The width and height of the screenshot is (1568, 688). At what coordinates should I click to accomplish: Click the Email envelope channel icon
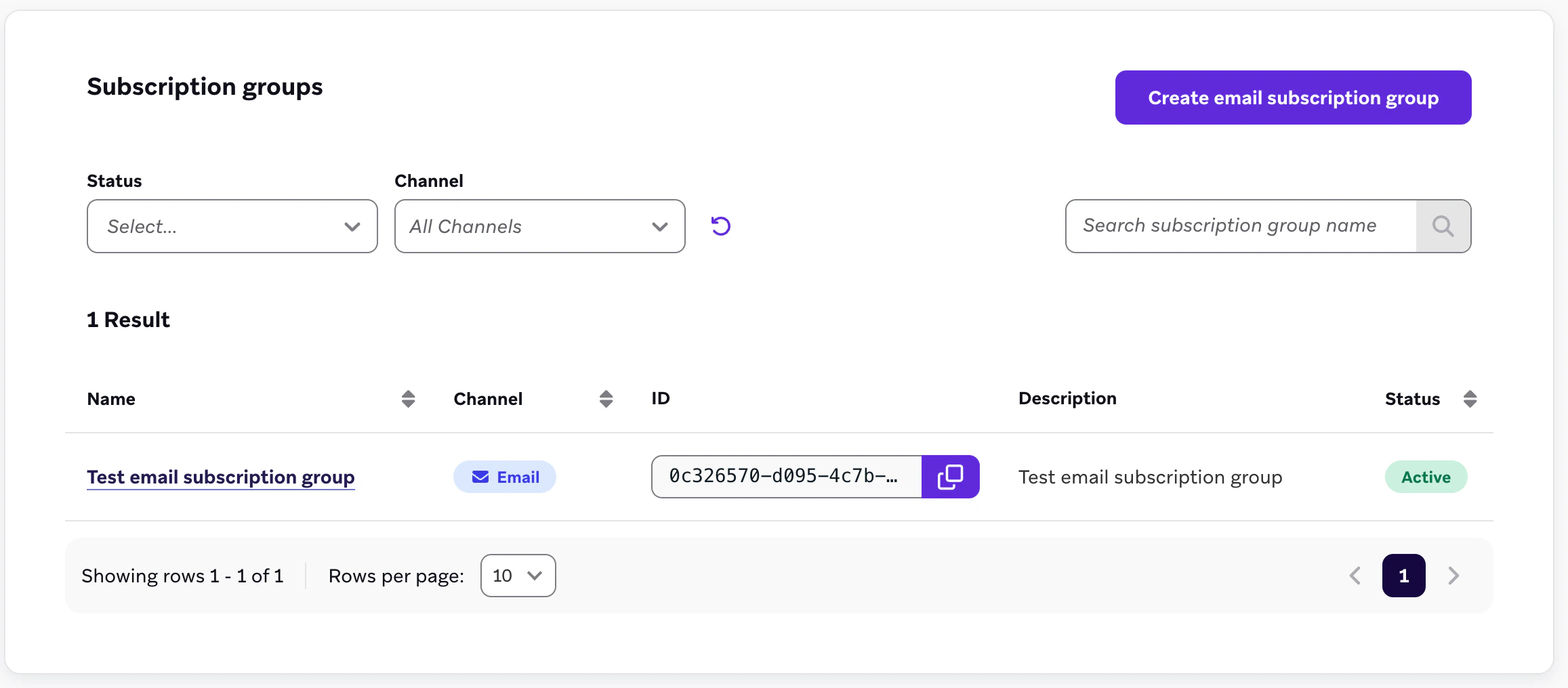point(480,477)
